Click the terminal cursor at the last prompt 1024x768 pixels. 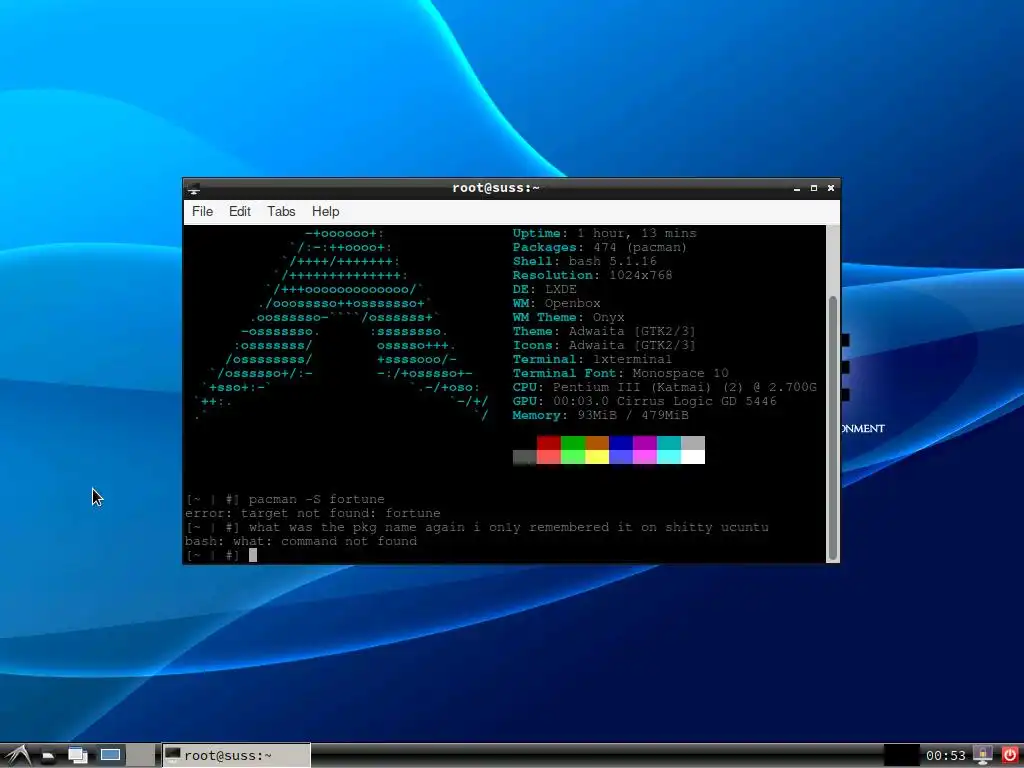tap(253, 555)
